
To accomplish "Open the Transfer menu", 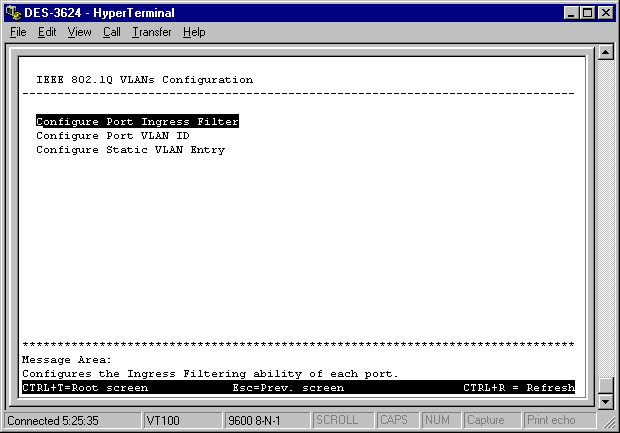I will tap(151, 32).
